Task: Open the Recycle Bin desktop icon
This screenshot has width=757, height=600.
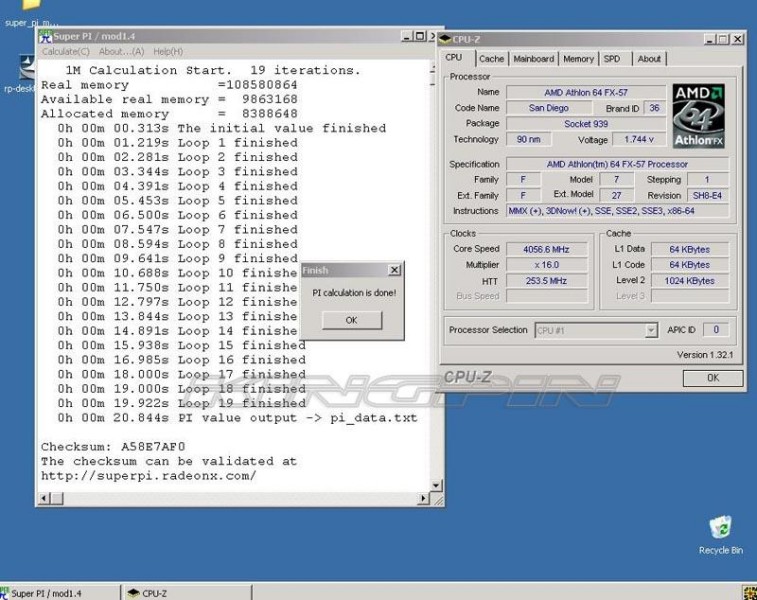Action: 720,534
